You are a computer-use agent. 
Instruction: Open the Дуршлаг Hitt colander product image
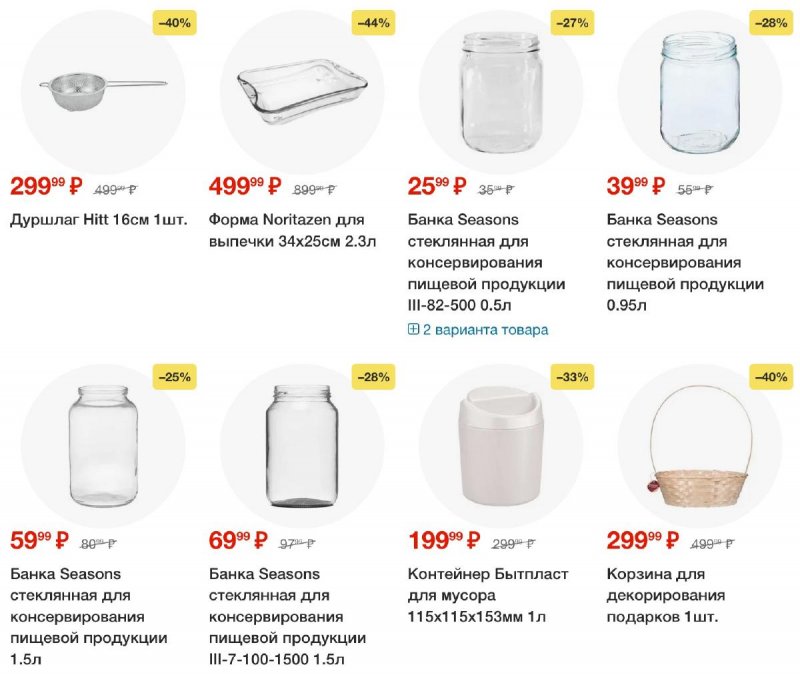click(103, 92)
